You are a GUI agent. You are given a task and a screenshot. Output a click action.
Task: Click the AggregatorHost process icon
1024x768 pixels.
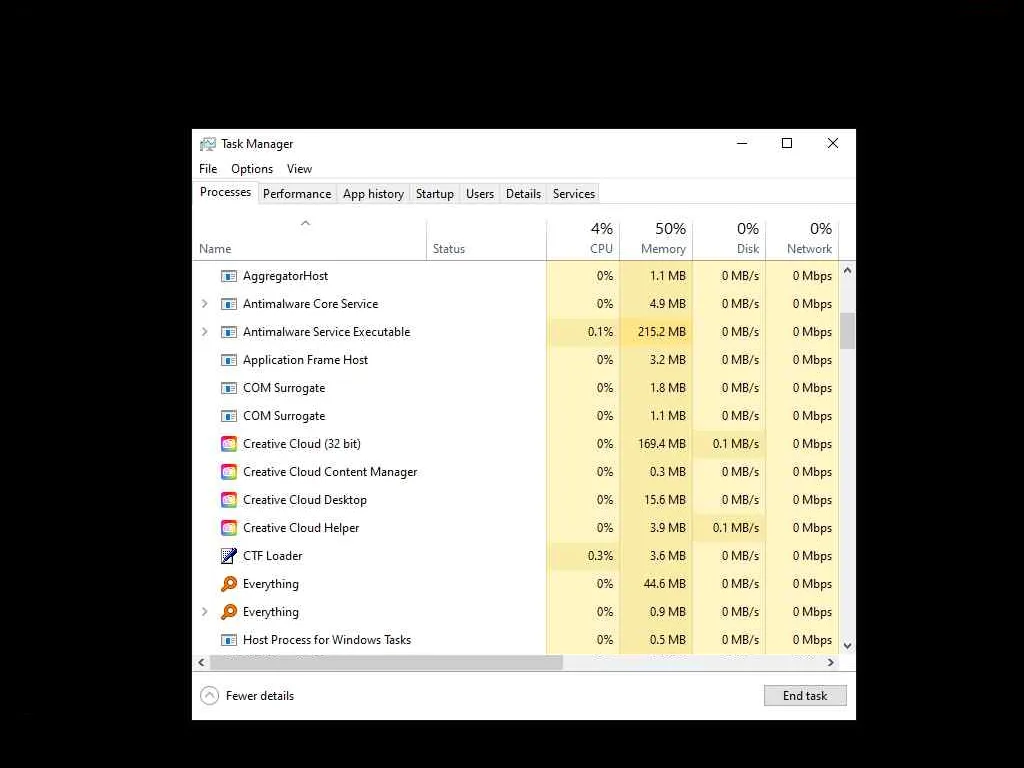click(229, 276)
